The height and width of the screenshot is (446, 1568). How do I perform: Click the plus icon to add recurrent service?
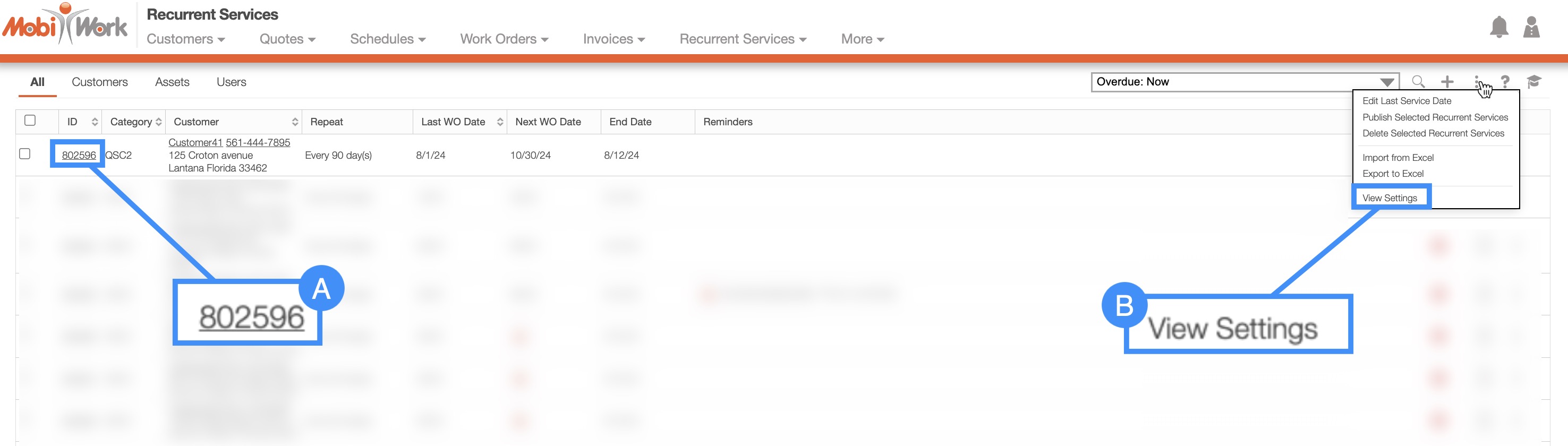[x=1447, y=82]
